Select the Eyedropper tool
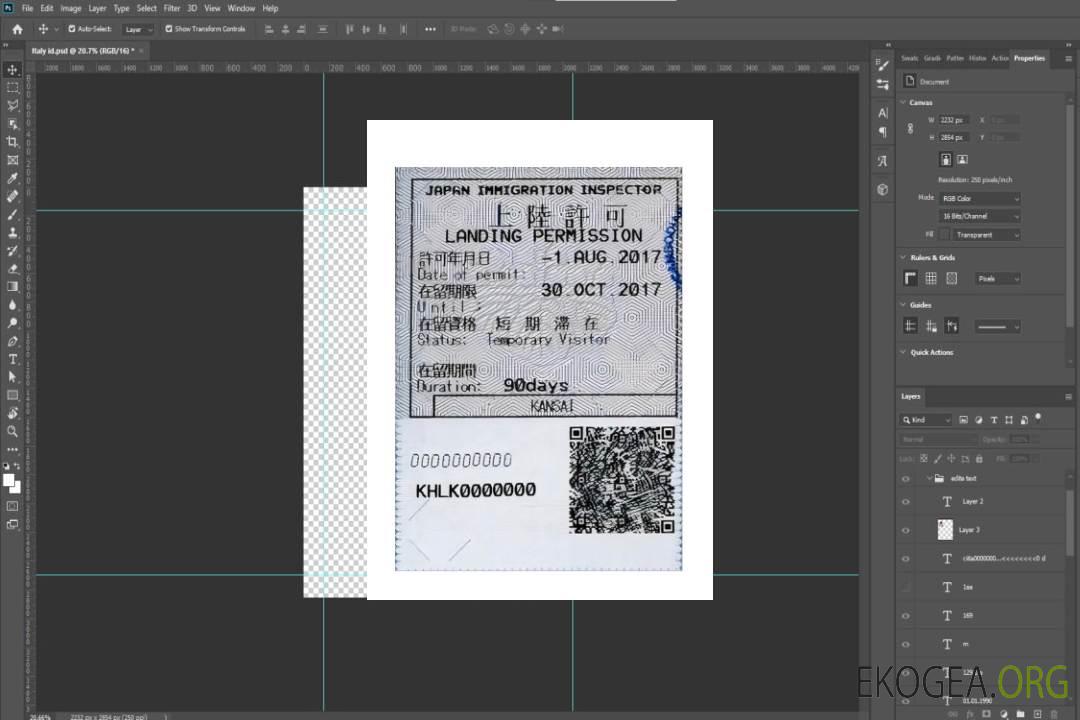This screenshot has height=720, width=1080. pyautogui.click(x=12, y=178)
